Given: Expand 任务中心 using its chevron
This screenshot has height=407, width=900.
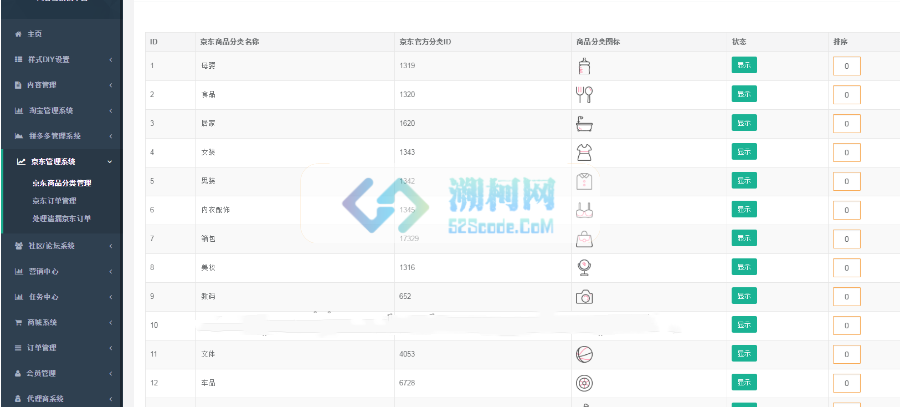Looking at the screenshot, I should tap(110, 297).
